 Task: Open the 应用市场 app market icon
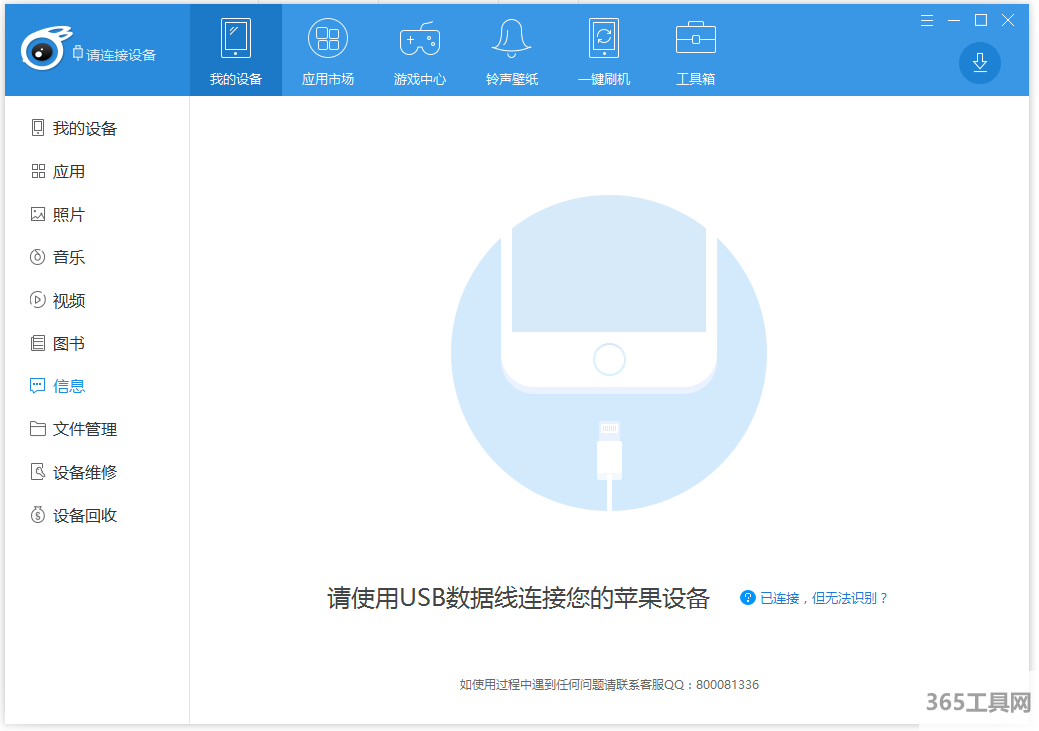coord(328,40)
